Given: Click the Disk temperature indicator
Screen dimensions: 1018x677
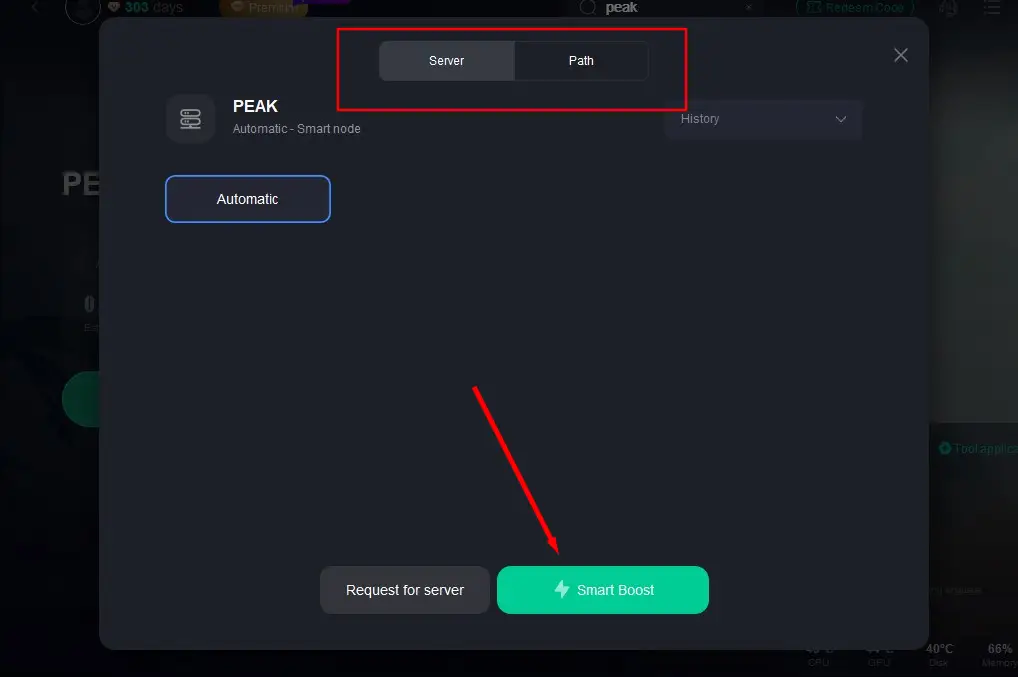Looking at the screenshot, I should point(939,654).
